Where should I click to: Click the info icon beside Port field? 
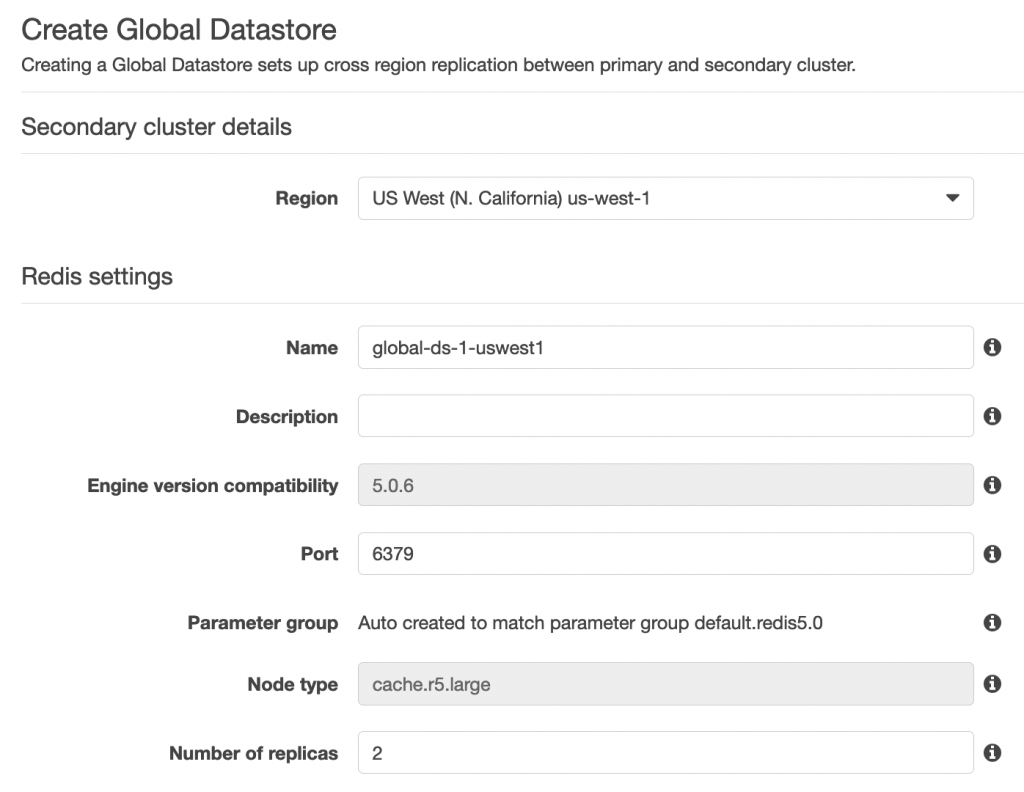pos(992,553)
